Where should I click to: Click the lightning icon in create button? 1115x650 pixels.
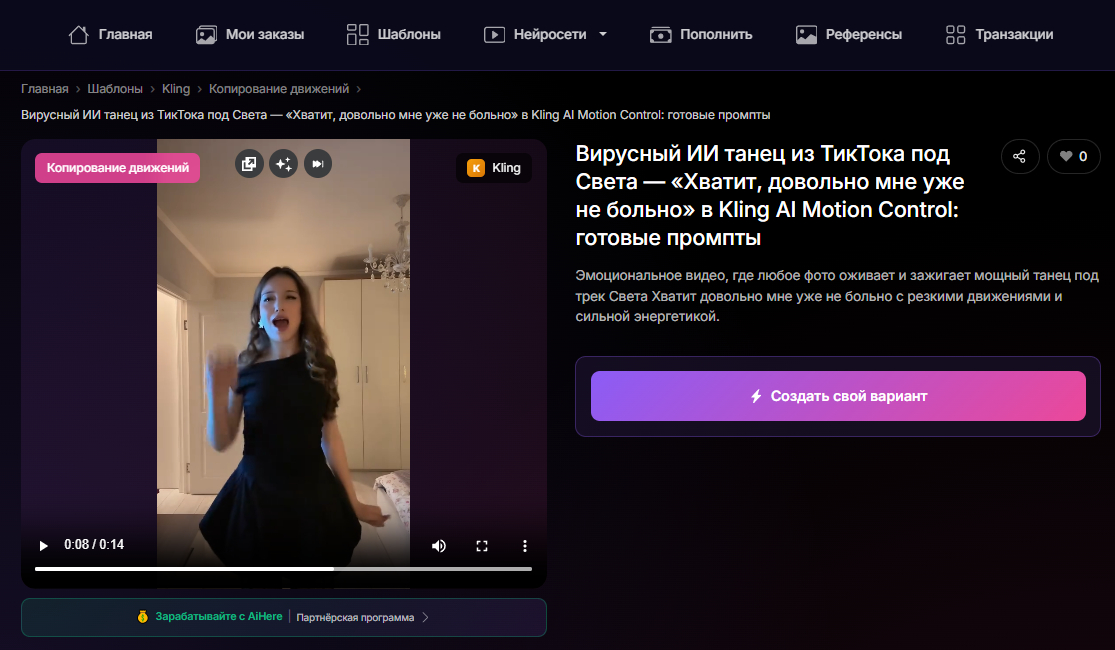point(756,396)
